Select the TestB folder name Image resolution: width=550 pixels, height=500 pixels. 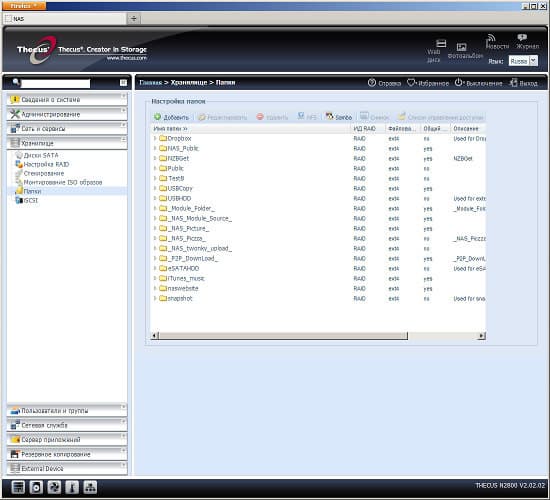[x=176, y=178]
